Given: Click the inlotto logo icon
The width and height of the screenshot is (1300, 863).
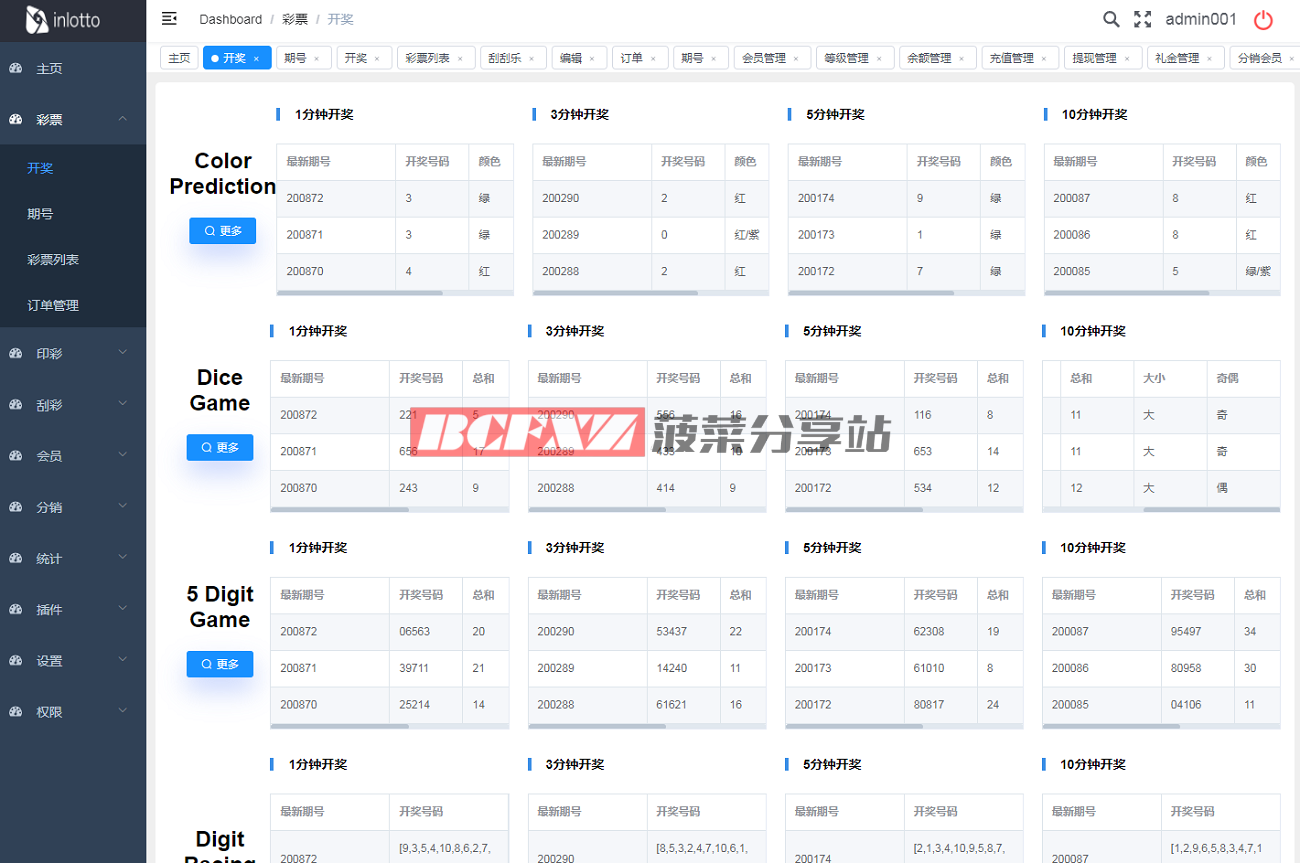Looking at the screenshot, I should (x=37, y=20).
